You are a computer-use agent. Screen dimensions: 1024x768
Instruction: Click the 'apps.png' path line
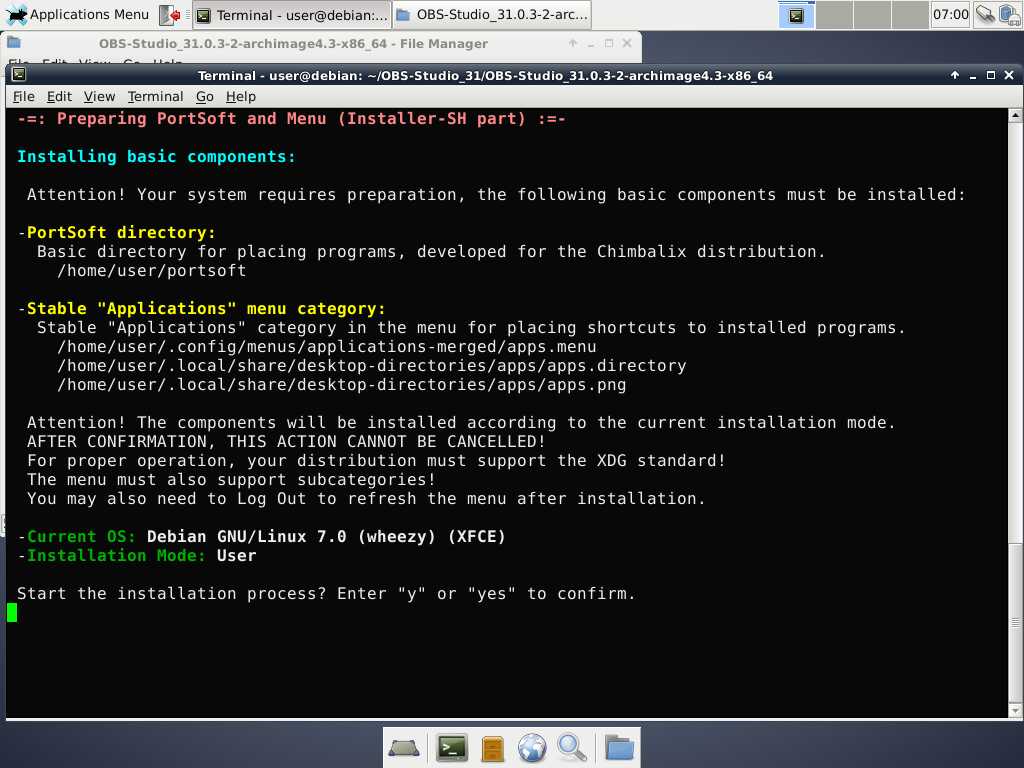coord(342,385)
